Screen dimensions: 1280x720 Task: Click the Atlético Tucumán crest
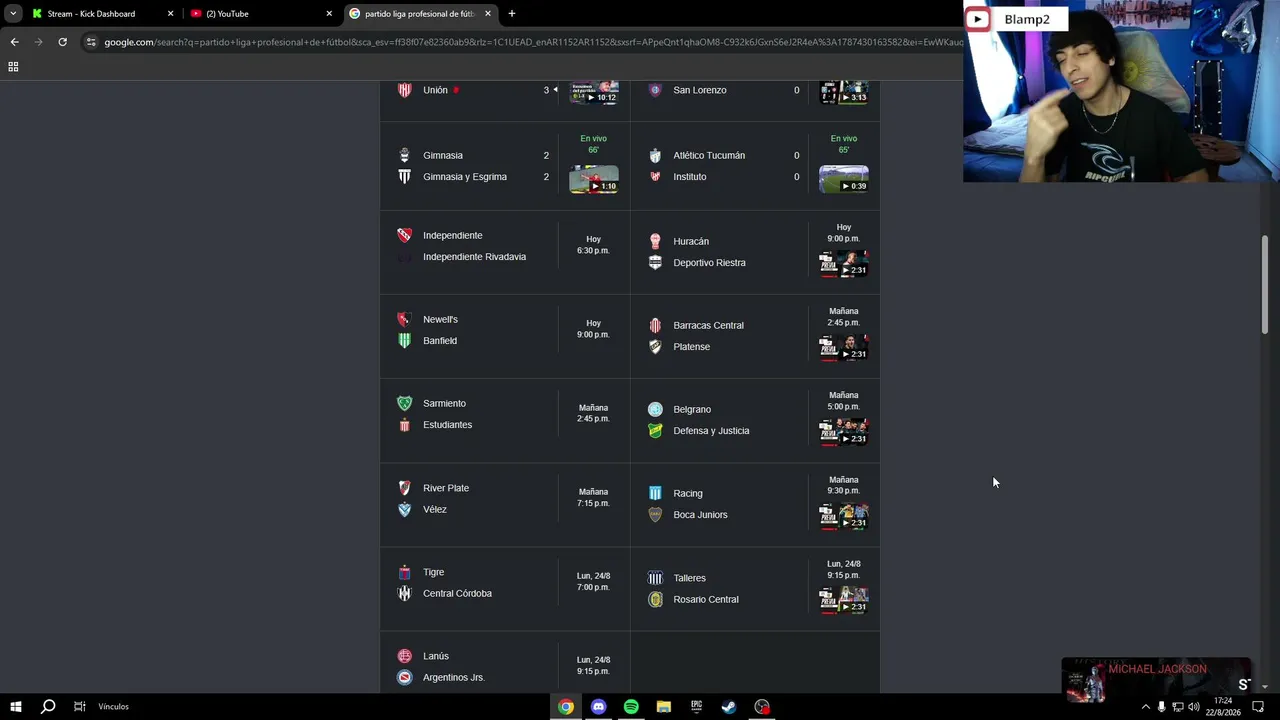(655, 156)
